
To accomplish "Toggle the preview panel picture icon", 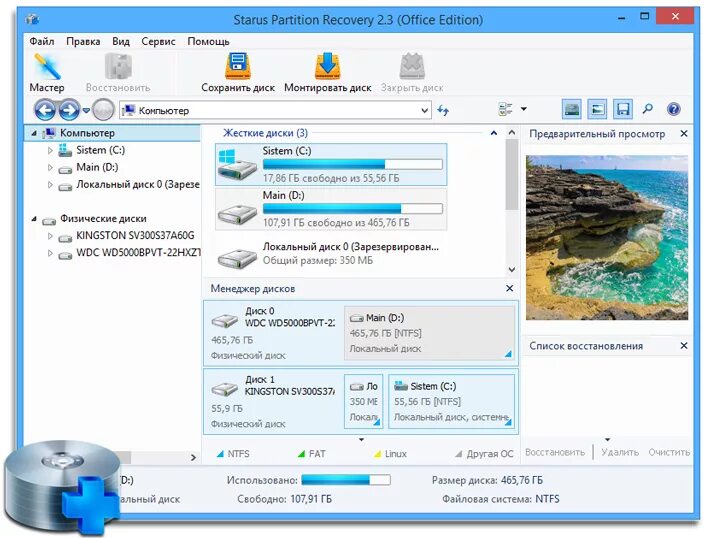I will pos(597,109).
